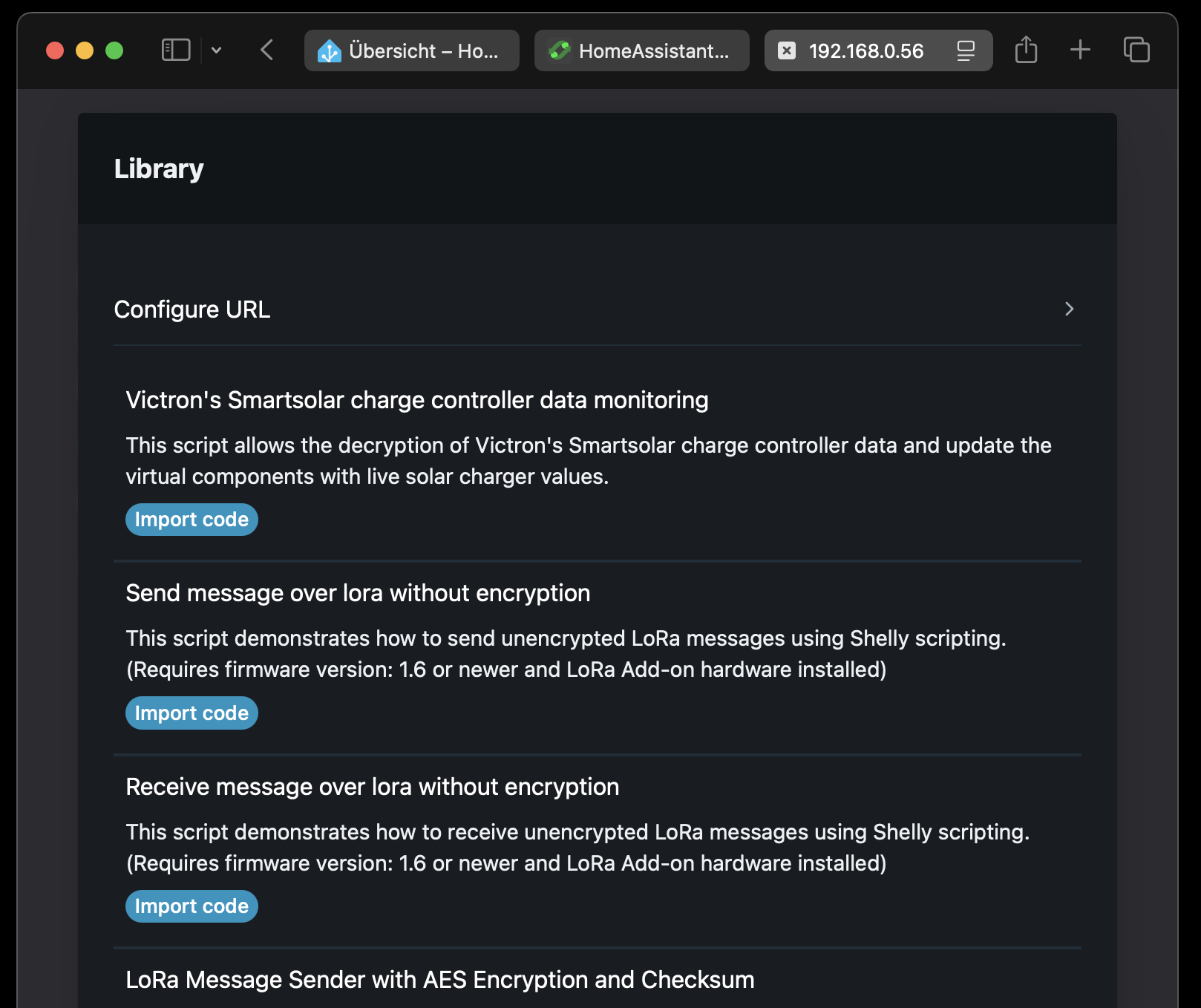Select the Victron's Smartsolar charge controller title

[416, 400]
